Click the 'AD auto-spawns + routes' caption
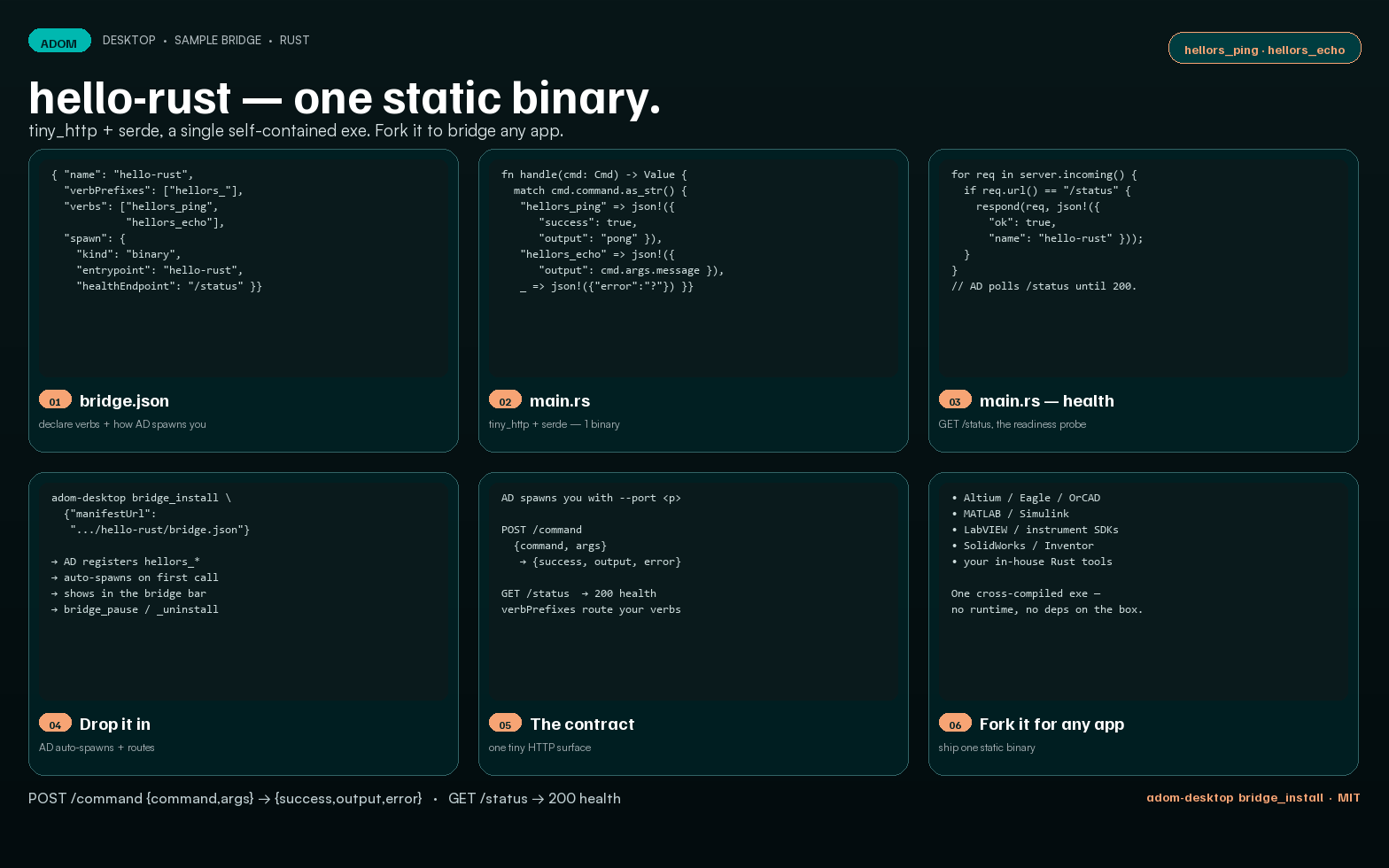Image resolution: width=1389 pixels, height=868 pixels. pyautogui.click(x=97, y=748)
